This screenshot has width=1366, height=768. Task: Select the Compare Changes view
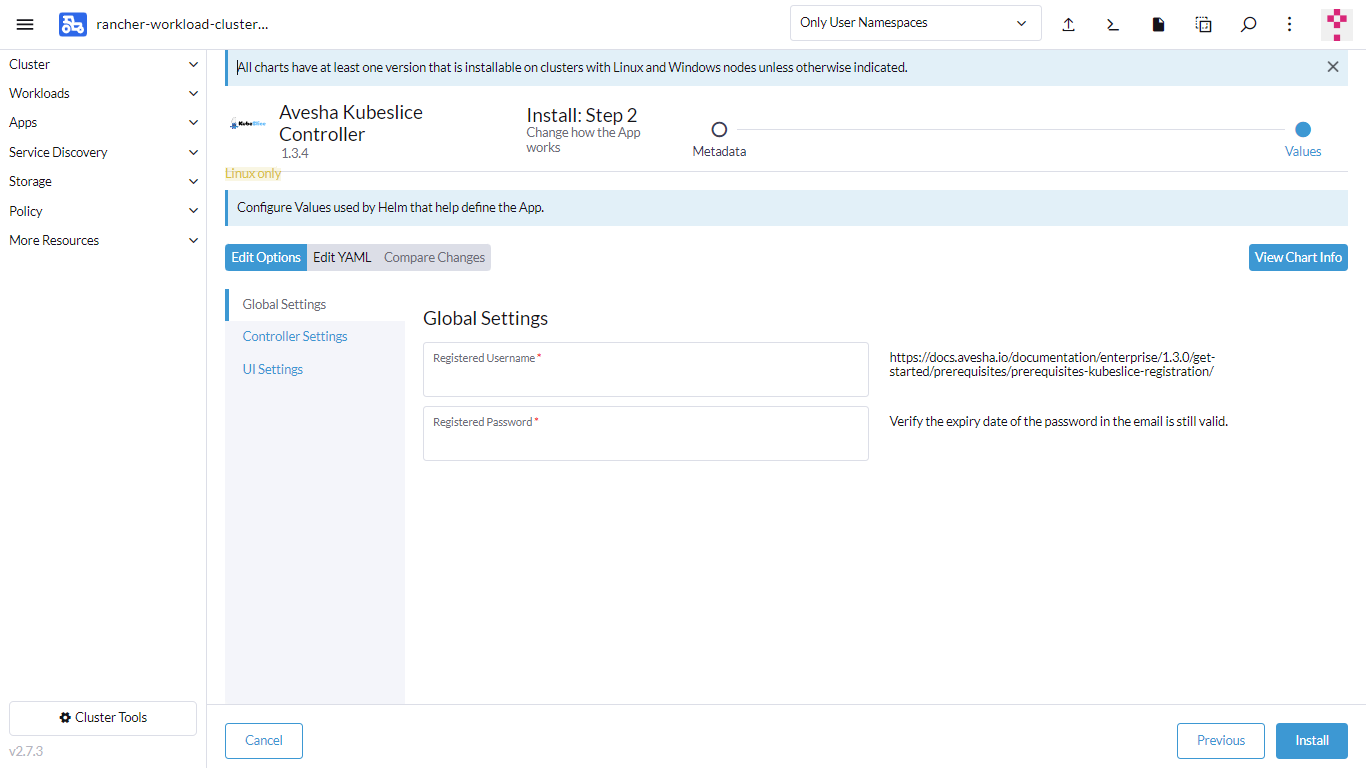434,257
